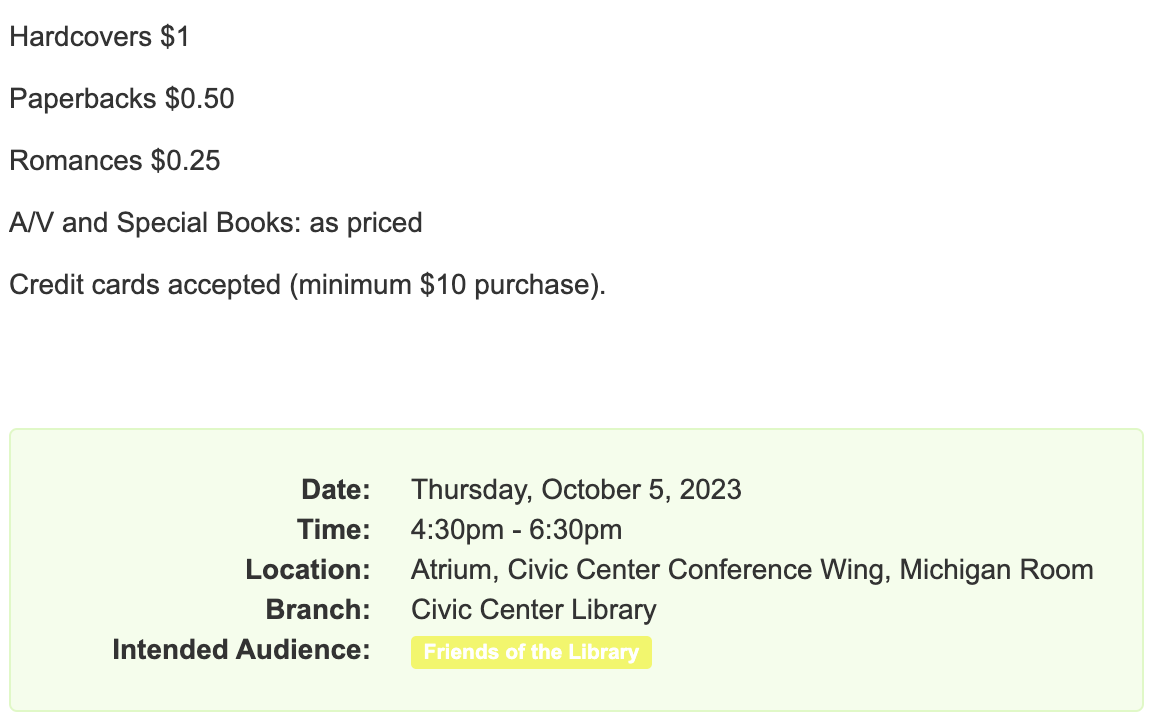Click the Date: label
Image resolution: width=1158 pixels, height=722 pixels.
pyautogui.click(x=336, y=489)
